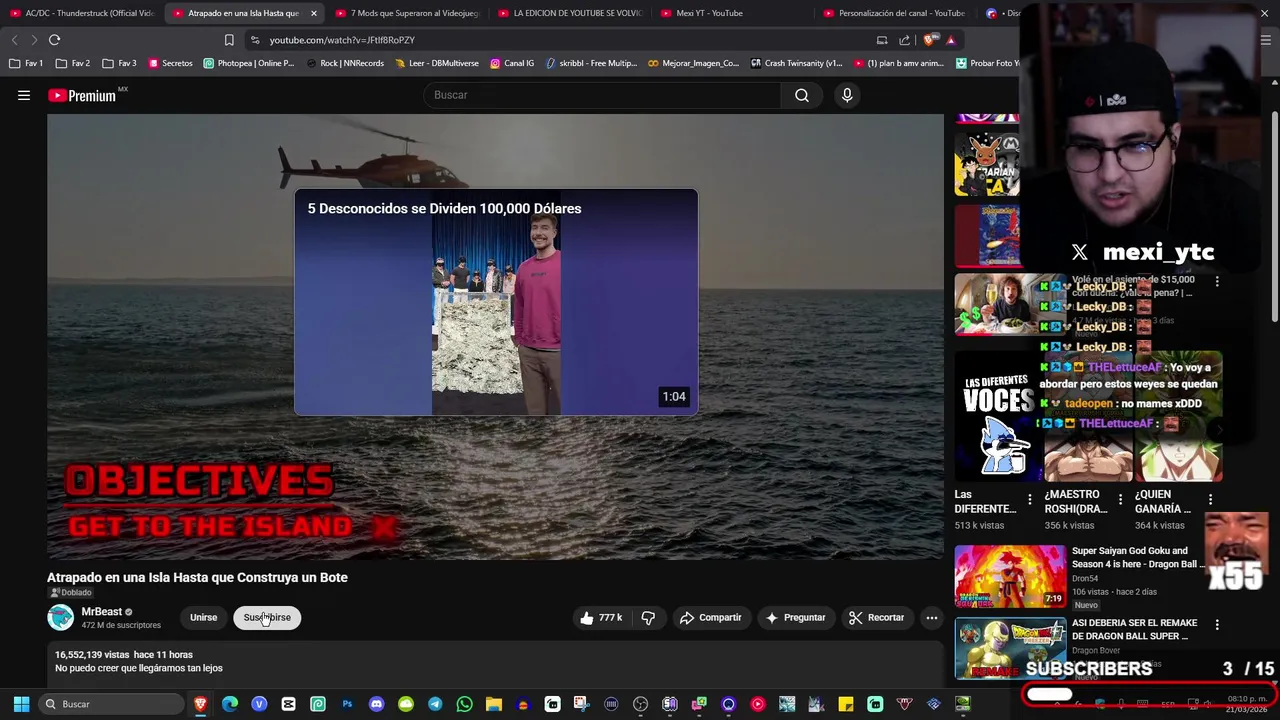The width and height of the screenshot is (1280, 720).
Task: Open Secretos bookmark
Action: coord(170,63)
